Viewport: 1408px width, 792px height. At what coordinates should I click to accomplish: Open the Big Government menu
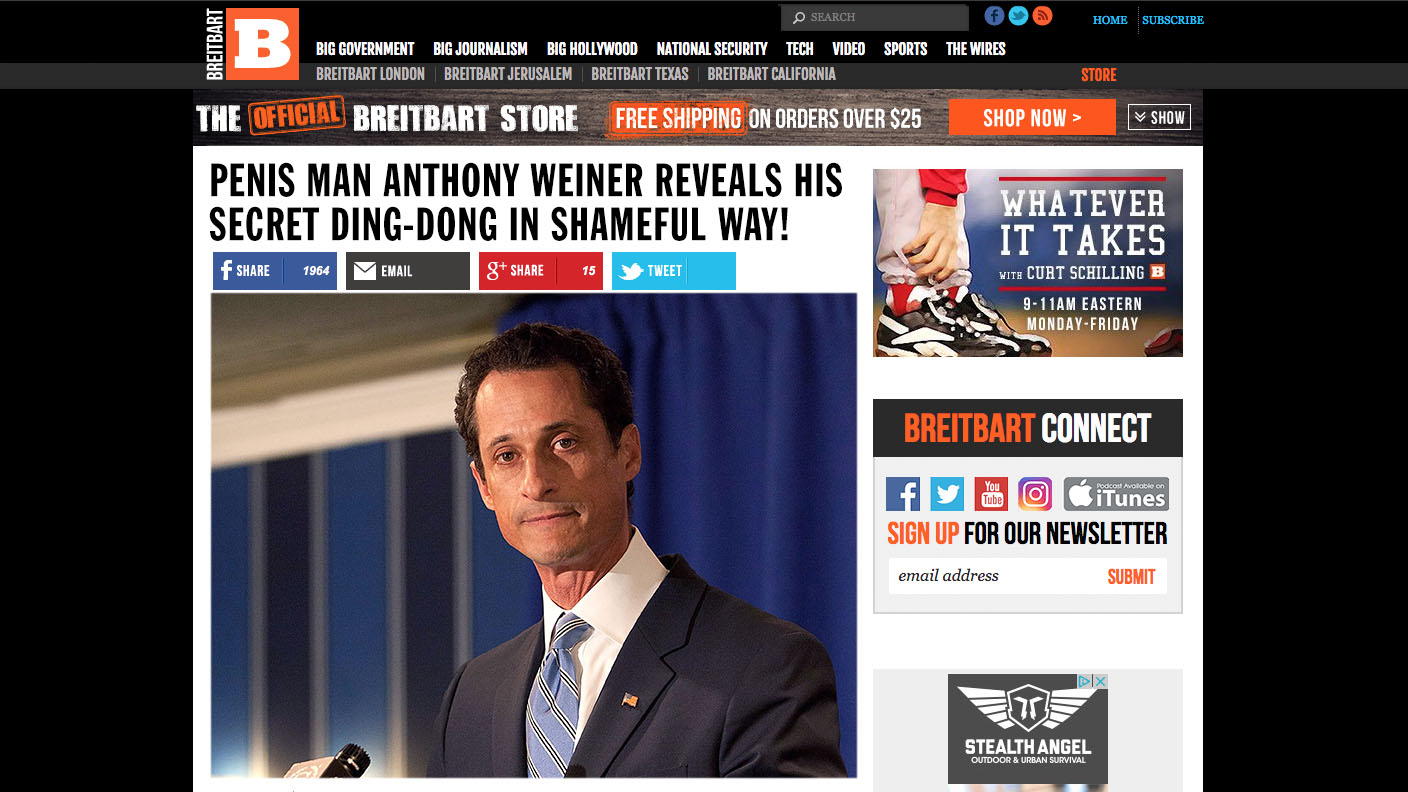pyautogui.click(x=365, y=48)
